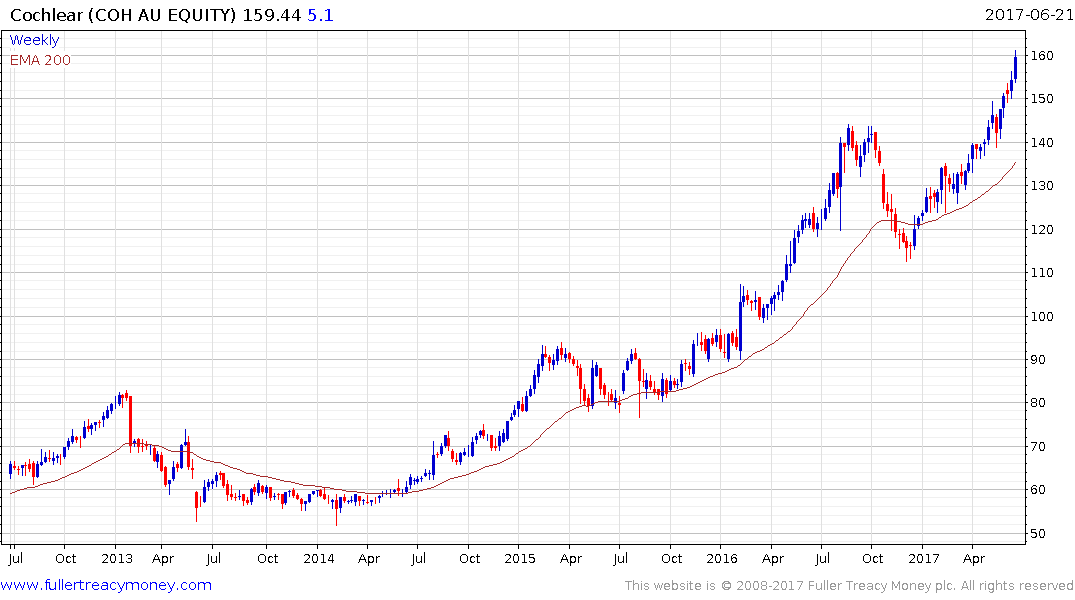
Task: Click the chart date 2017-06-21
Action: point(1029,14)
